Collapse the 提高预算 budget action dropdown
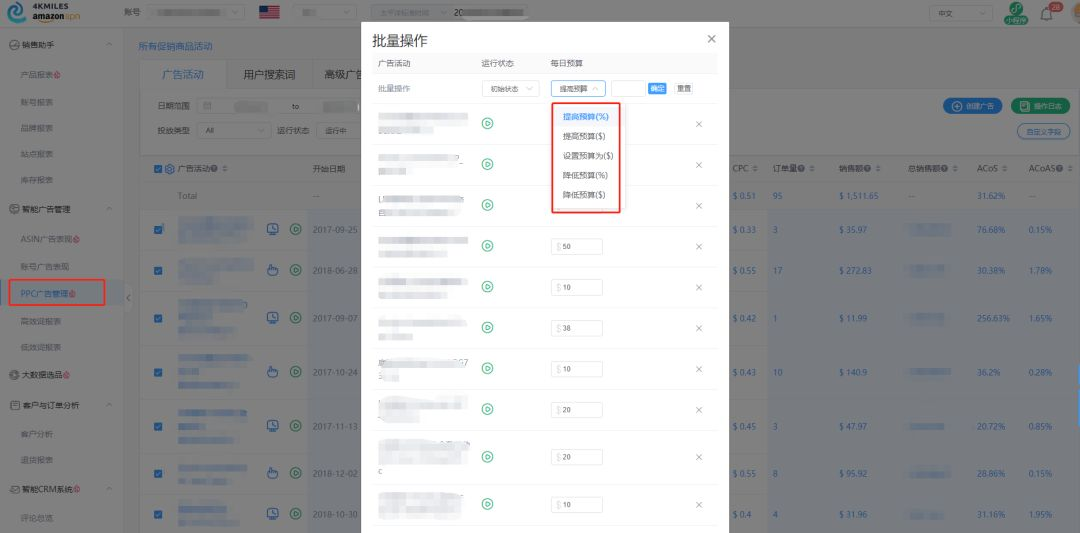This screenshot has height=533, width=1080. pos(578,89)
